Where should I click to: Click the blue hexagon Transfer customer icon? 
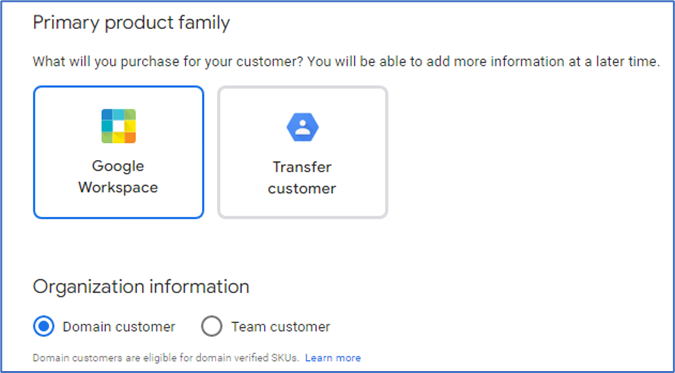click(303, 127)
